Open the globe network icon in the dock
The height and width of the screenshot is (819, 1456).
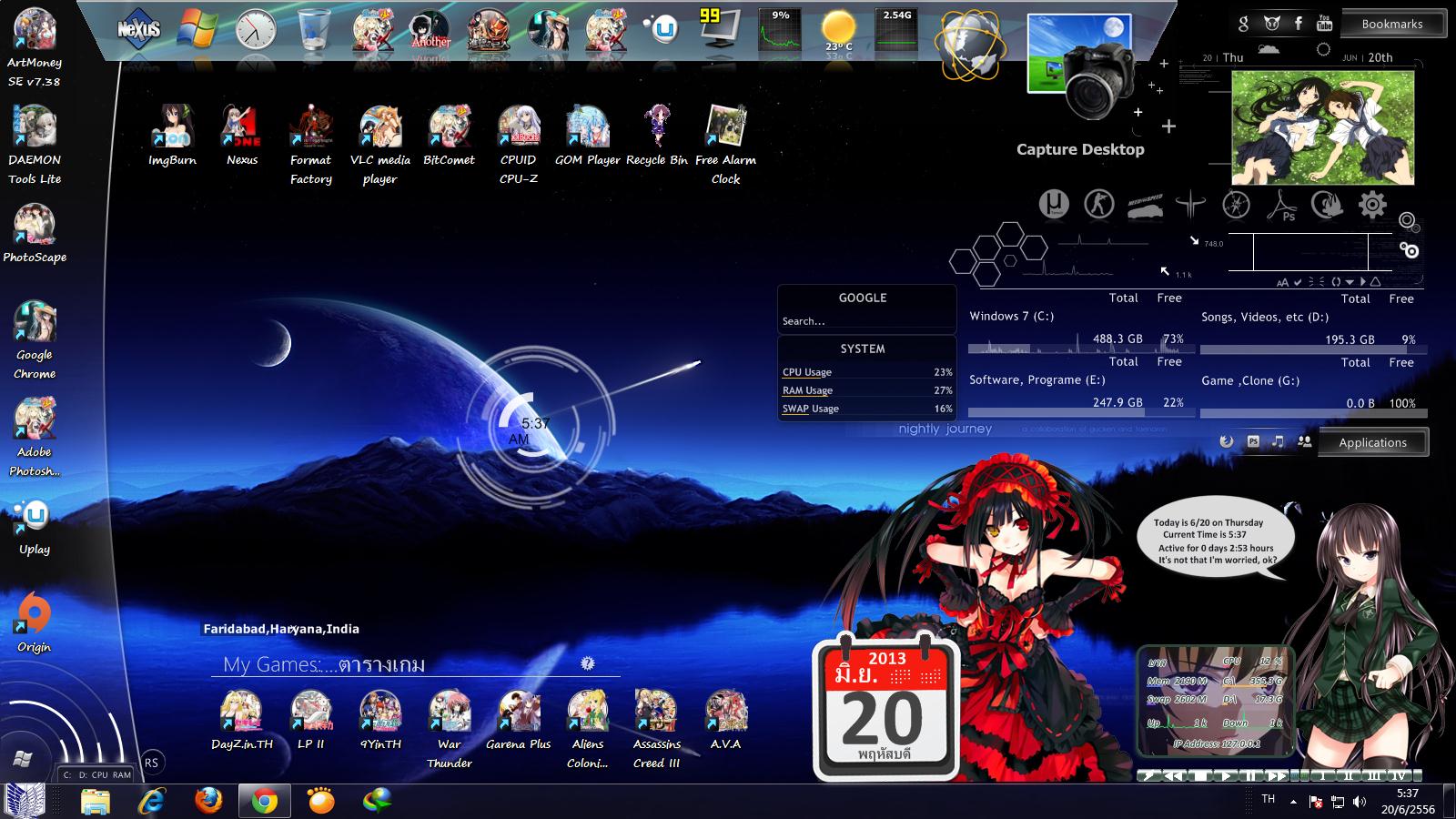[x=971, y=45]
